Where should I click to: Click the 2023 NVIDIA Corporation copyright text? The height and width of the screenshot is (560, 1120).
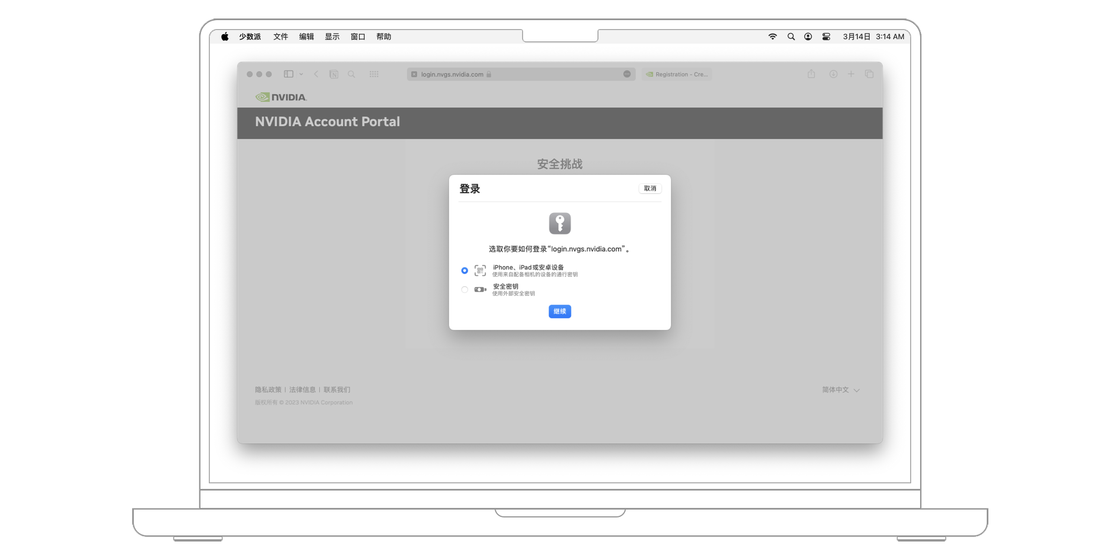(x=304, y=403)
